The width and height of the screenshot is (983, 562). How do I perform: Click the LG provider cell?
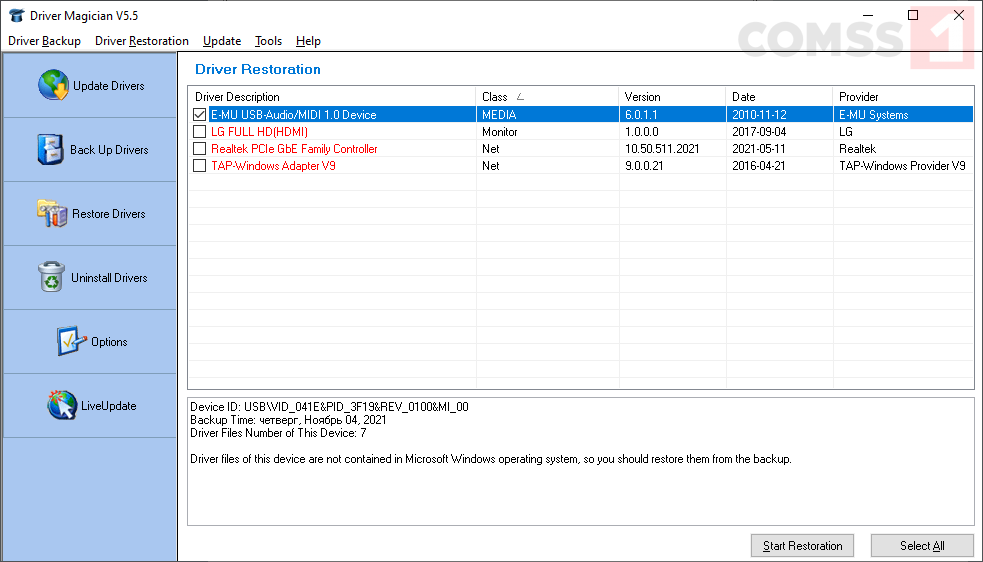[x=846, y=132]
